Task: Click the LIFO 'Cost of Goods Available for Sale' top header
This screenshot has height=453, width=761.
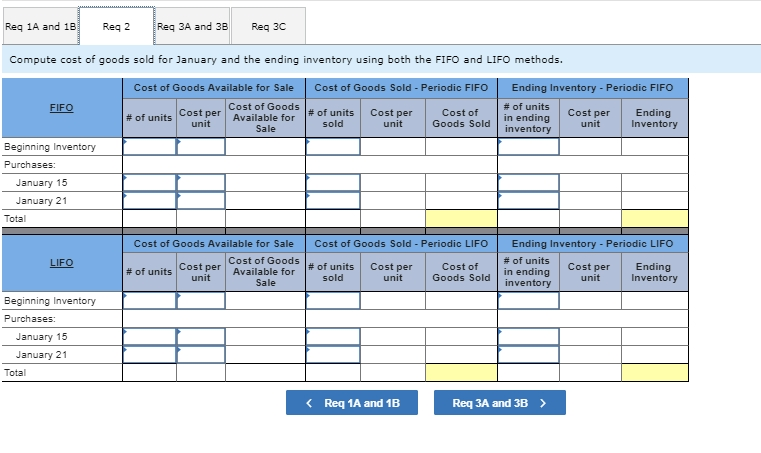Action: 214,244
